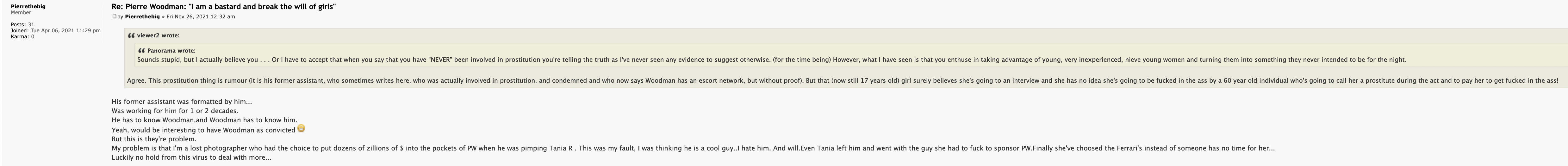Click the last line starting 'Luckily no hold'
The width and height of the screenshot is (1568, 166).
tap(191, 157)
